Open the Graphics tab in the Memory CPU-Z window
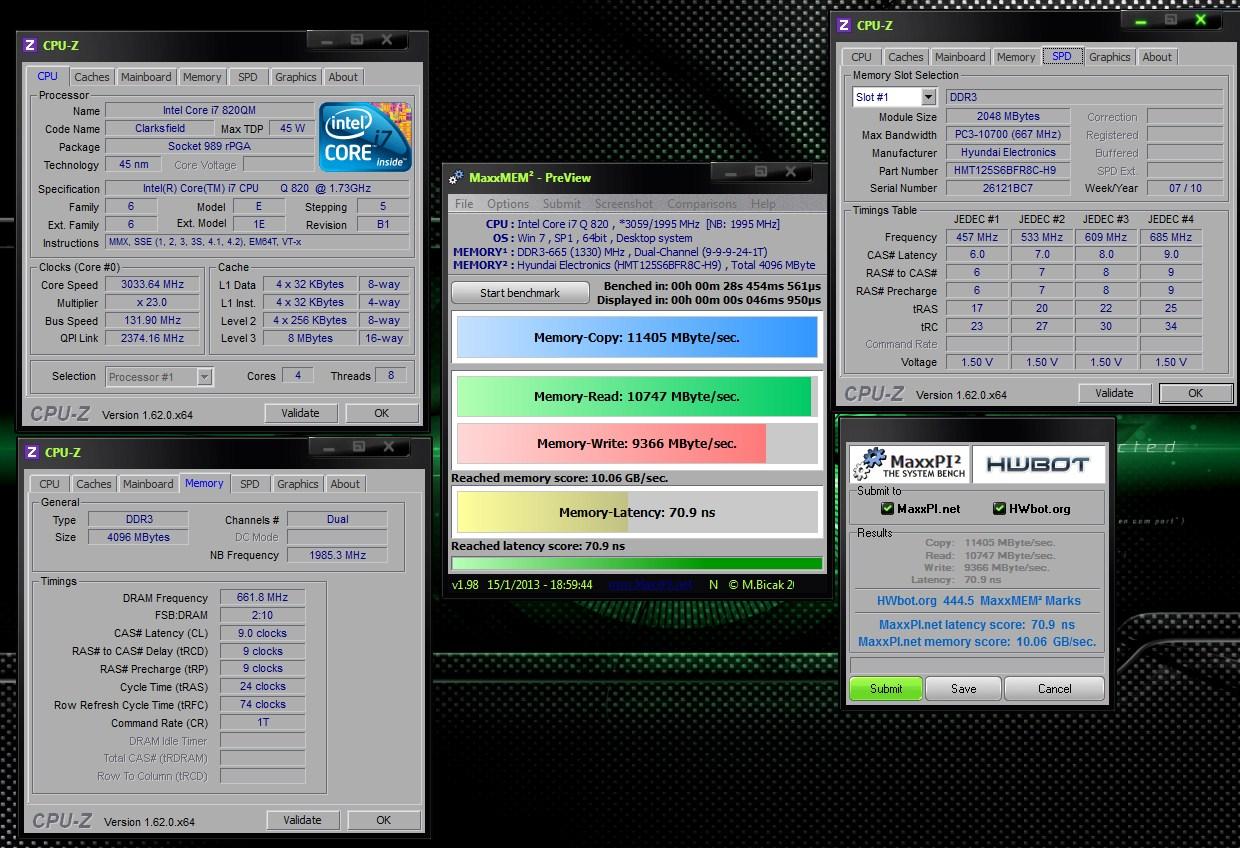Viewport: 1240px width, 848px height. [298, 484]
